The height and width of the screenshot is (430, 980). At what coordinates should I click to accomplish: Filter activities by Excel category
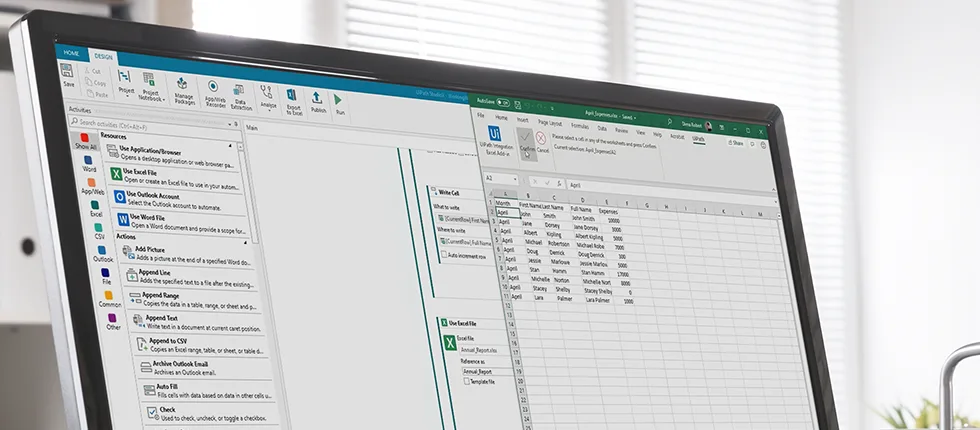click(x=95, y=209)
